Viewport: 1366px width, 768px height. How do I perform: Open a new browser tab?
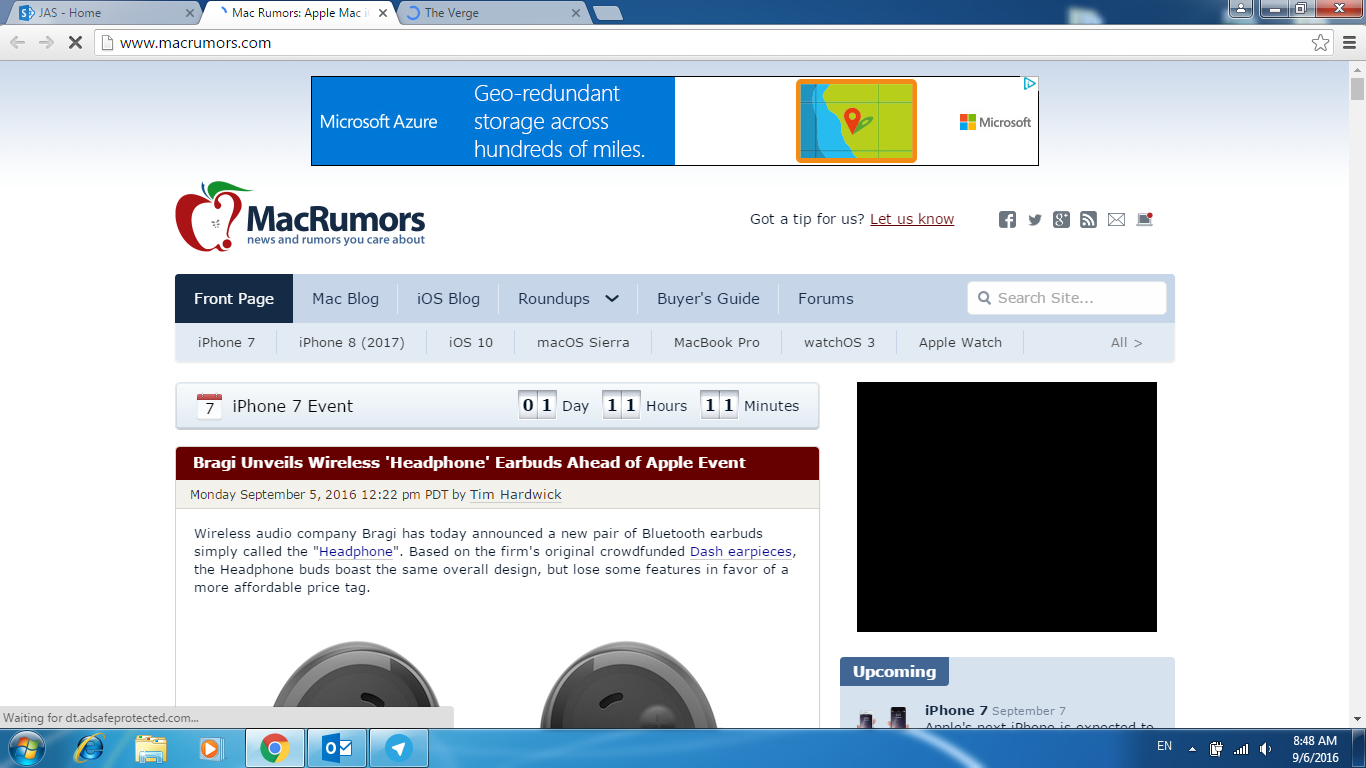pos(607,13)
